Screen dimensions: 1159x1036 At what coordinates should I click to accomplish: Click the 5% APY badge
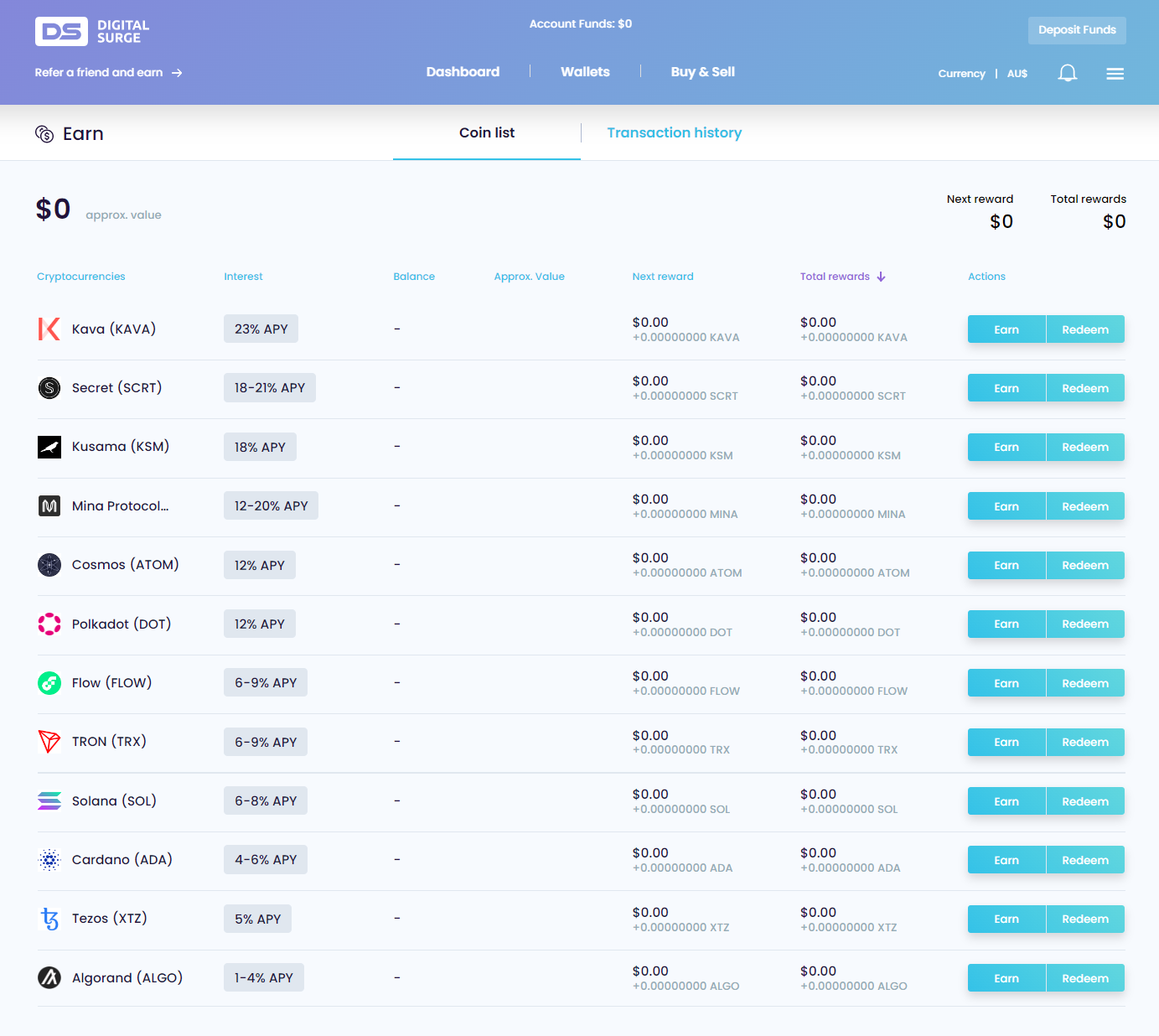coord(257,919)
